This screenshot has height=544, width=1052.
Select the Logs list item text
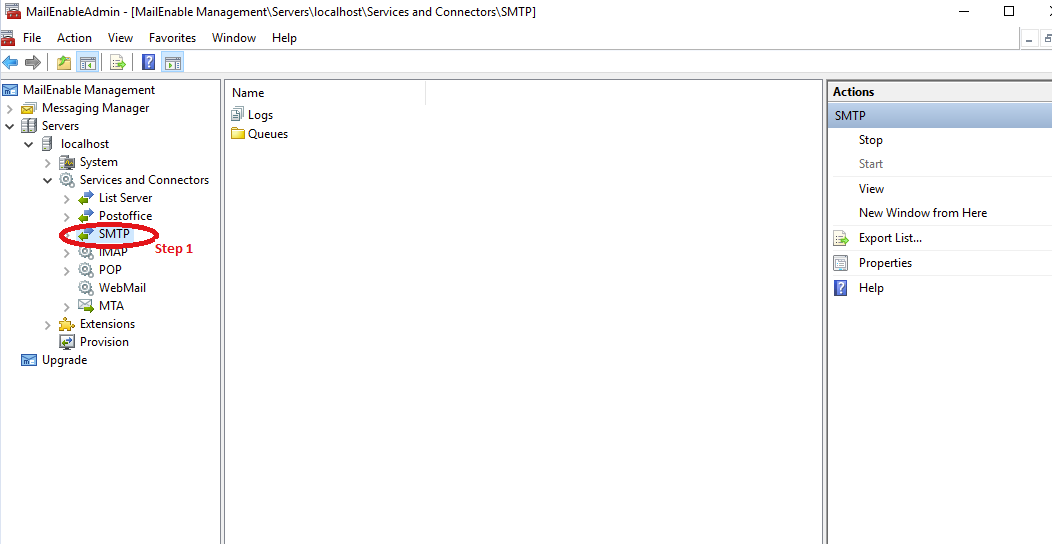click(x=260, y=115)
